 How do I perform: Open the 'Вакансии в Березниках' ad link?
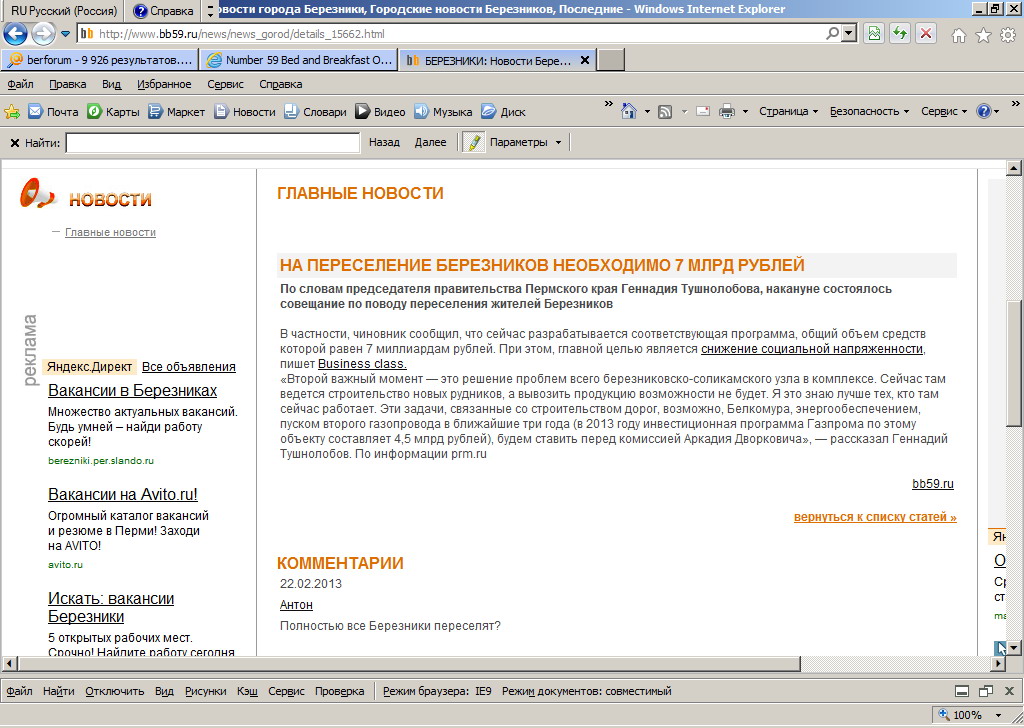pyautogui.click(x=132, y=390)
